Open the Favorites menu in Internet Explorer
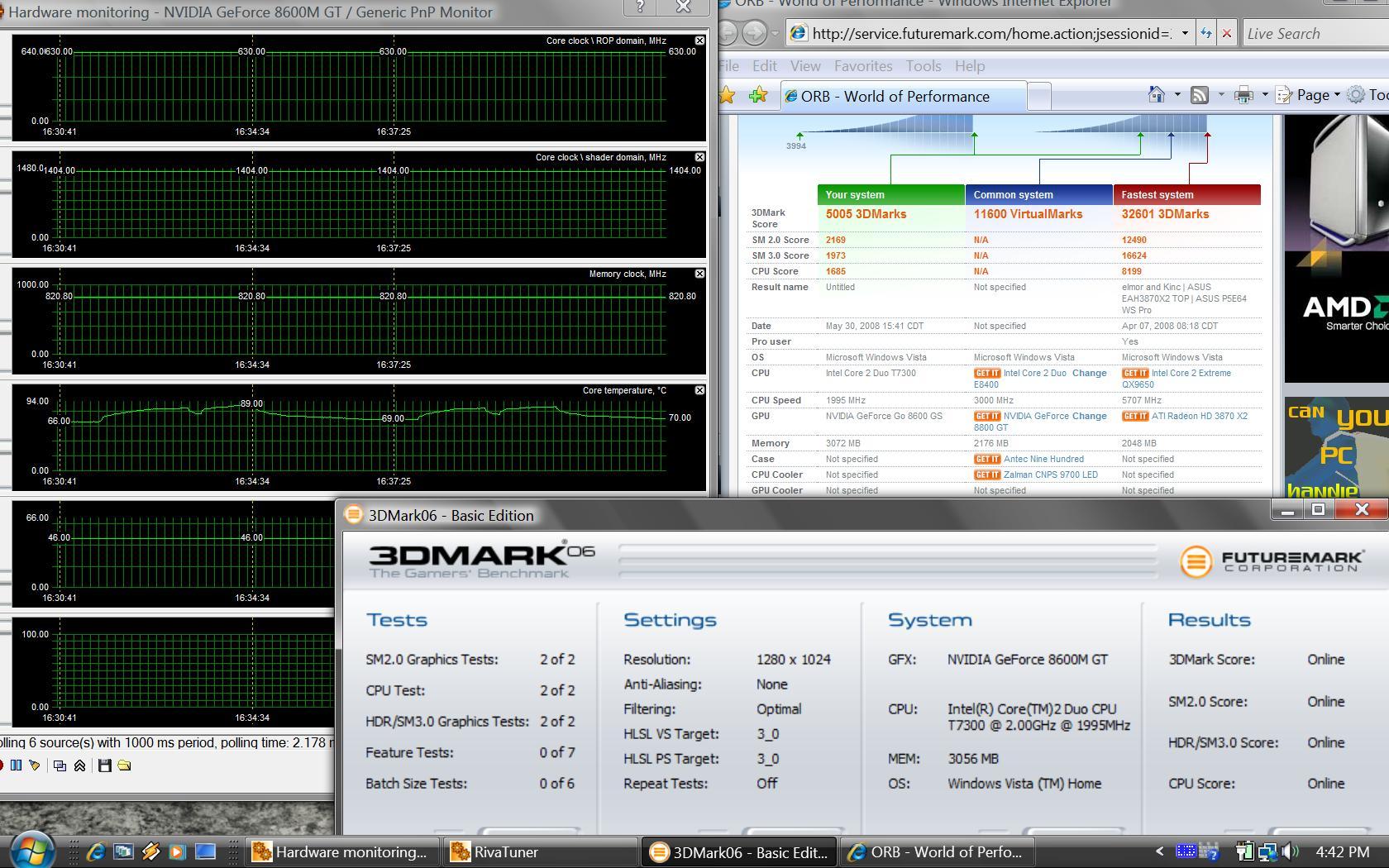Image resolution: width=1389 pixels, height=868 pixels. (x=862, y=66)
